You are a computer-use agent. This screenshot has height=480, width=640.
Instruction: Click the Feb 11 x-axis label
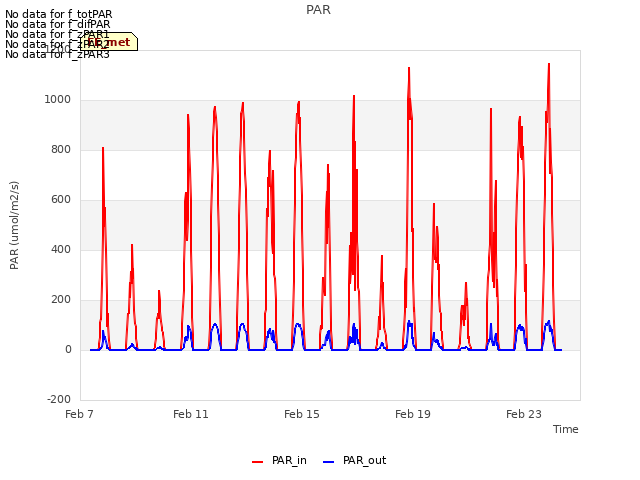pos(191,414)
